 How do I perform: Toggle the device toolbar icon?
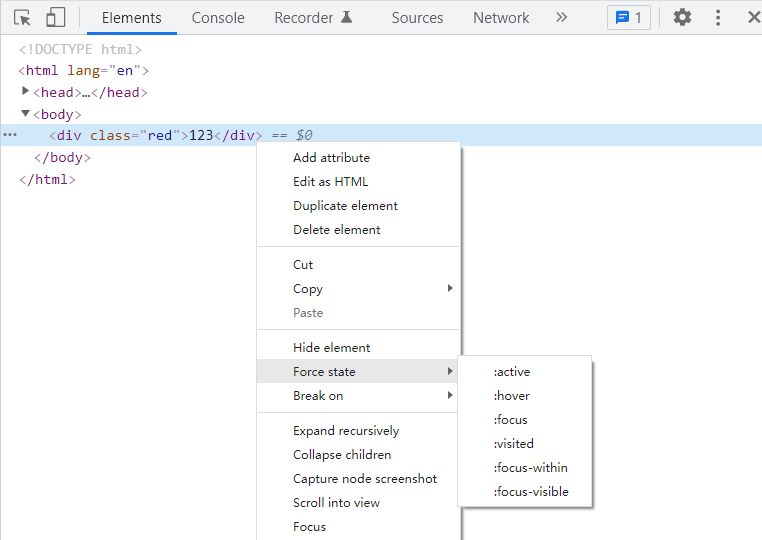tap(56, 17)
